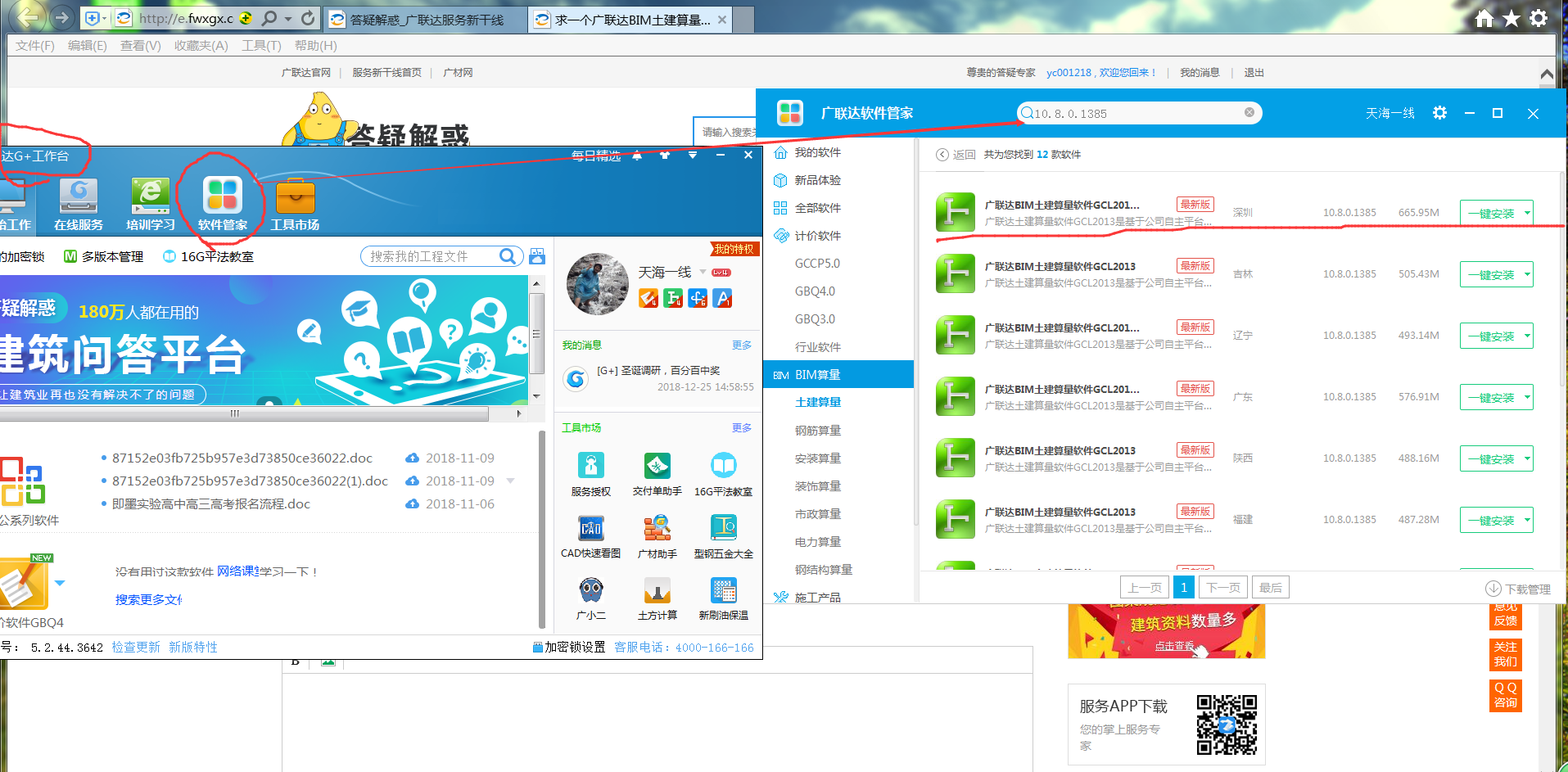Install 广东 GCL2013 with 一键安装

(x=1491, y=397)
